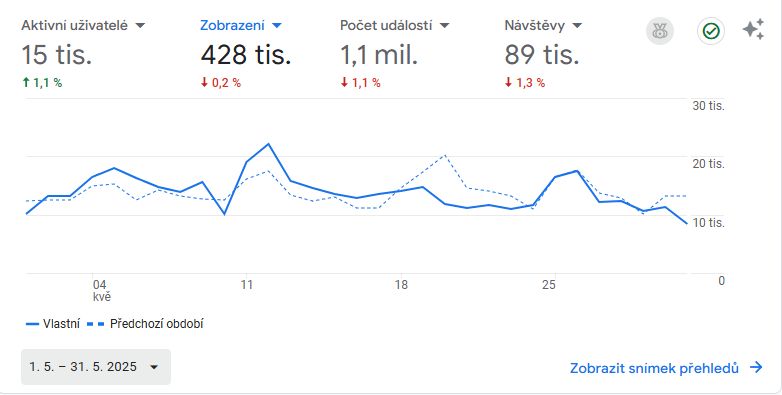
Task: Toggle the Vlastní solid line legend entry
Action: click(x=53, y=324)
